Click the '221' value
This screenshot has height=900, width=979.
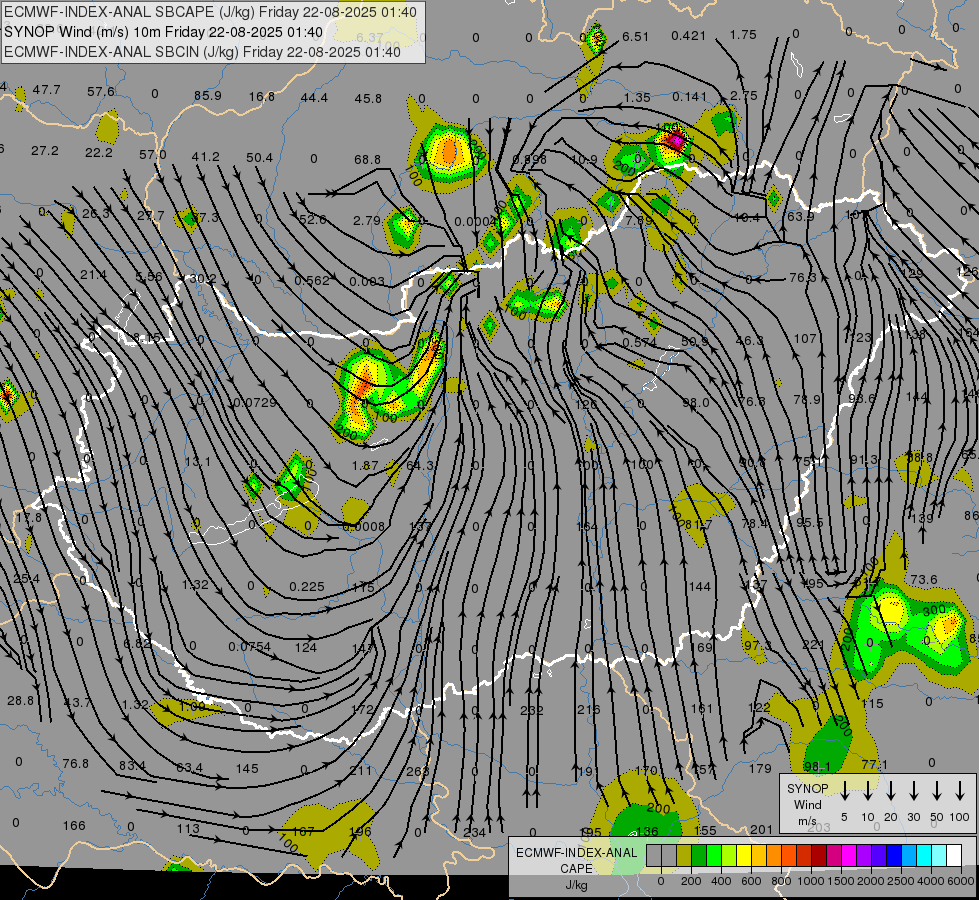click(x=814, y=644)
